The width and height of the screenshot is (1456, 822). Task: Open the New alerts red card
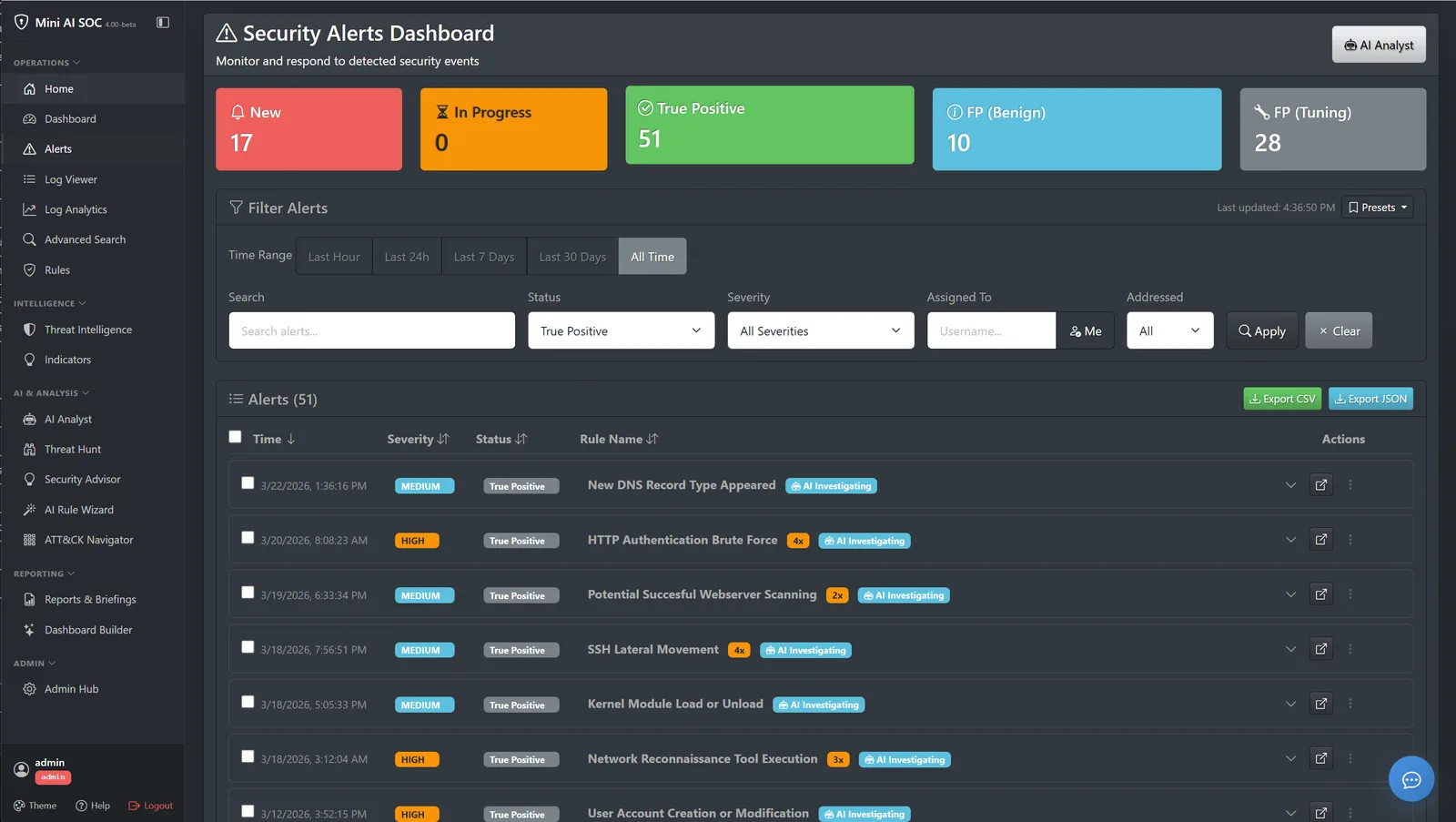[308, 129]
